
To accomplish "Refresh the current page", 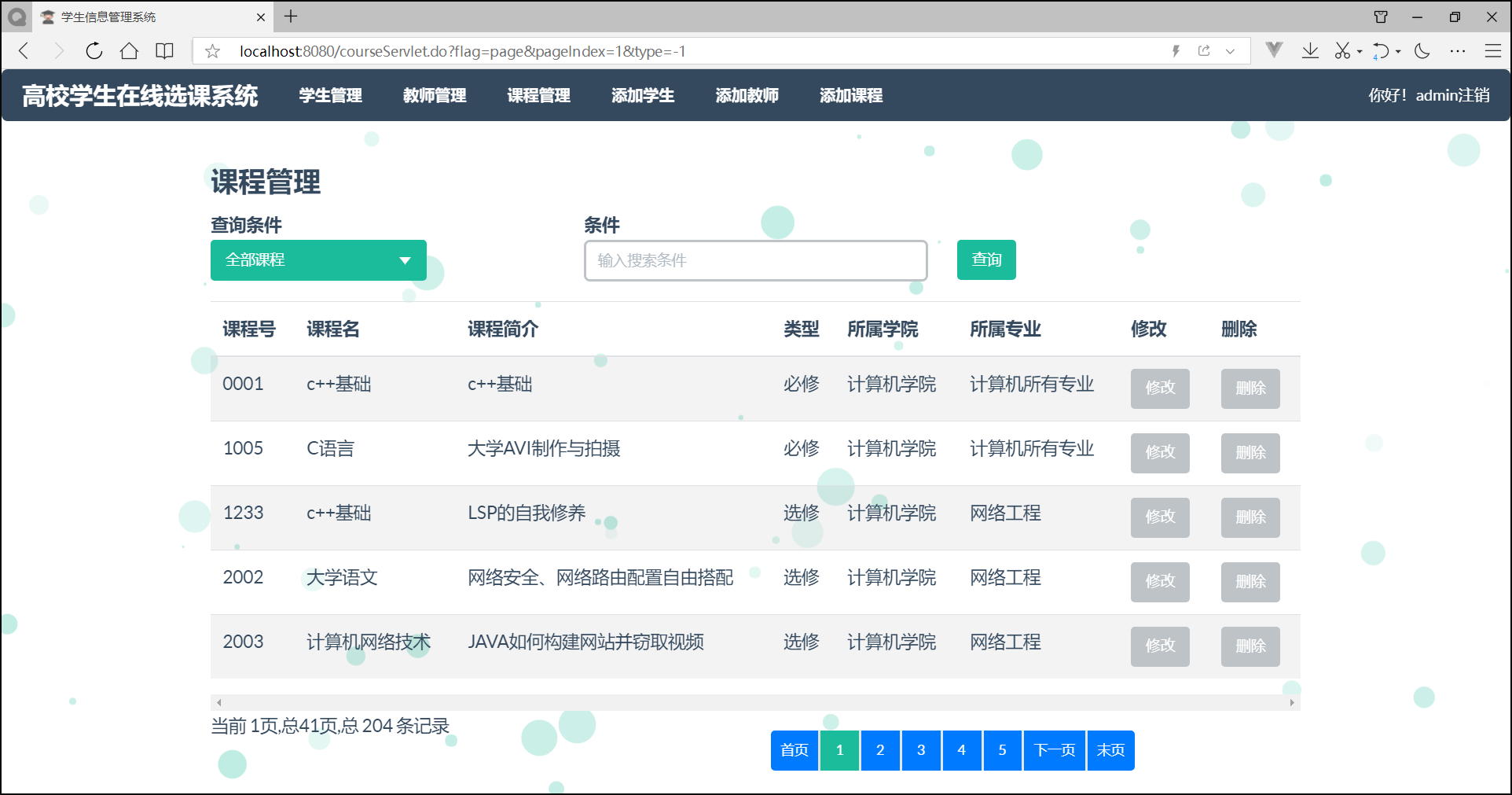I will [94, 50].
